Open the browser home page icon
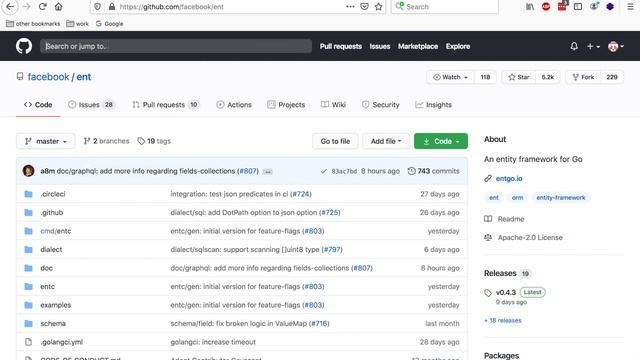 click(59, 7)
